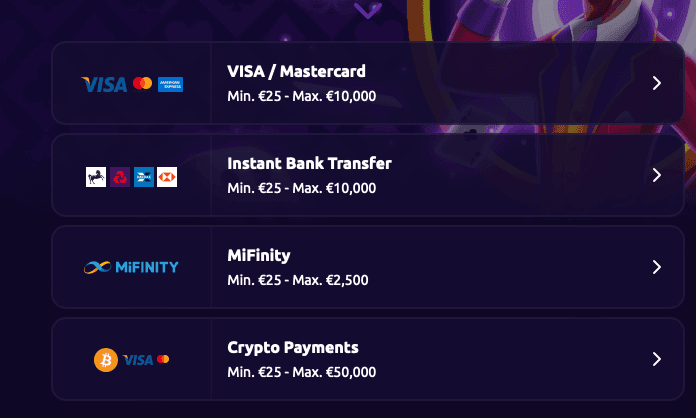Click the Mastercard logo beside VISA in the first row
The height and width of the screenshot is (418, 696).
tap(142, 83)
